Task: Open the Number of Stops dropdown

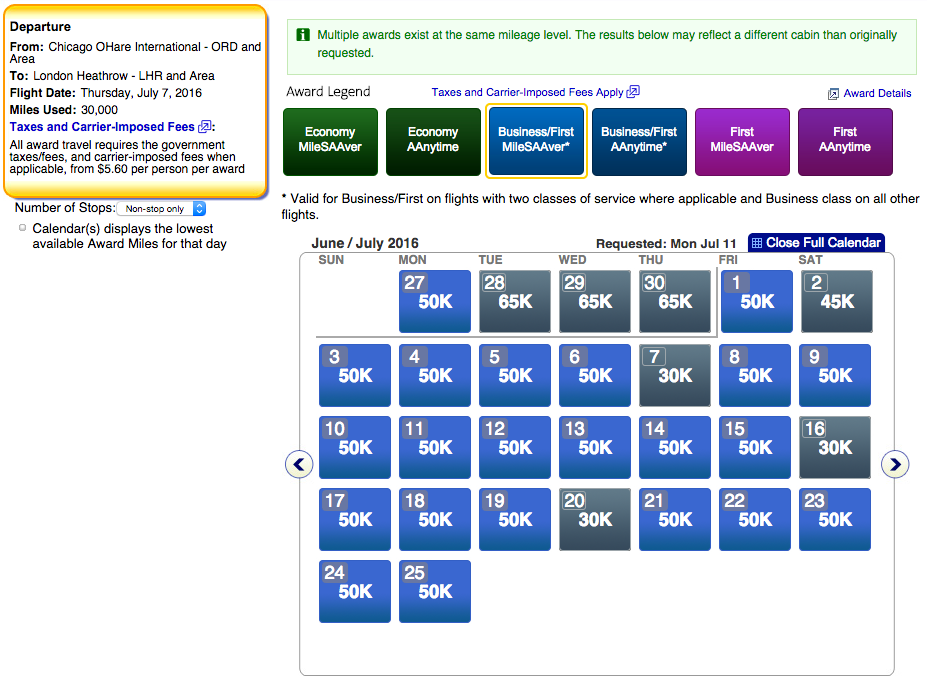Action: click(161, 209)
